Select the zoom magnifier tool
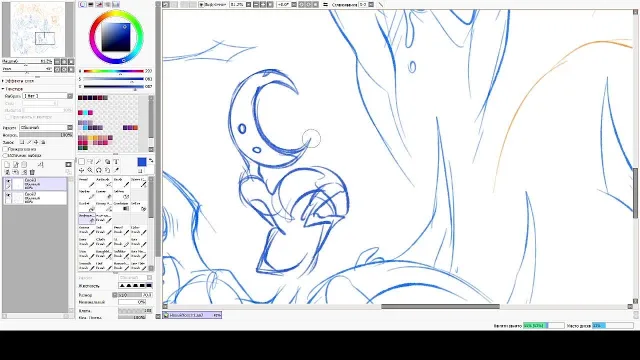640x360 pixels. pyautogui.click(x=90, y=170)
